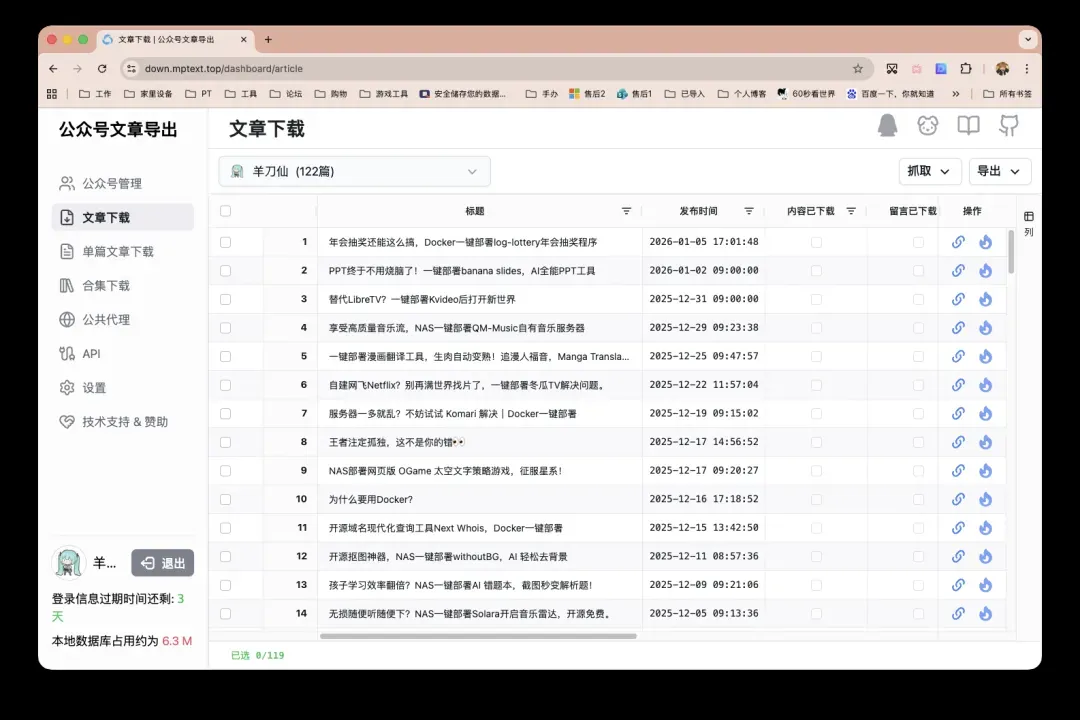Click the table's horizontal scrollbar
Viewport: 1080px width, 720px height.
[478, 636]
